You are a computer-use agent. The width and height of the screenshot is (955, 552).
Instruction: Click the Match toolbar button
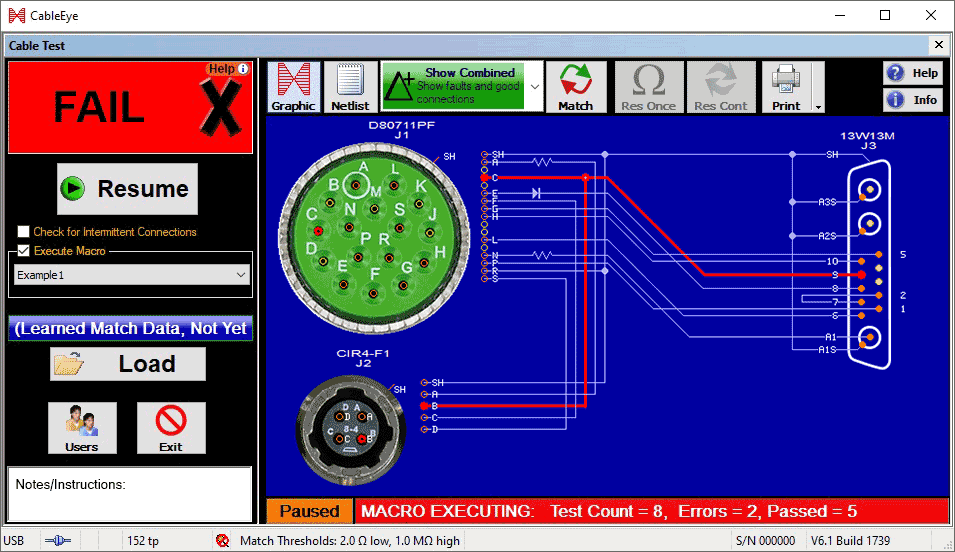[575, 87]
